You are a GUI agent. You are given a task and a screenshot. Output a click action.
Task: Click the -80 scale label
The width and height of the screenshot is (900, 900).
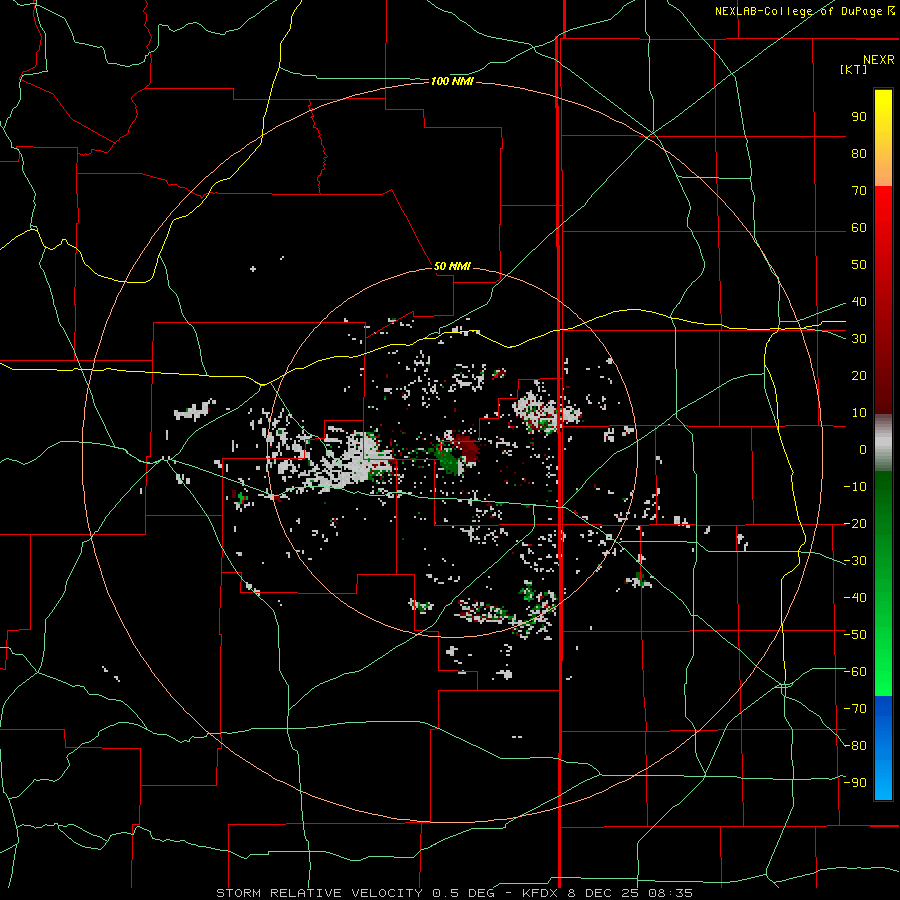point(855,746)
